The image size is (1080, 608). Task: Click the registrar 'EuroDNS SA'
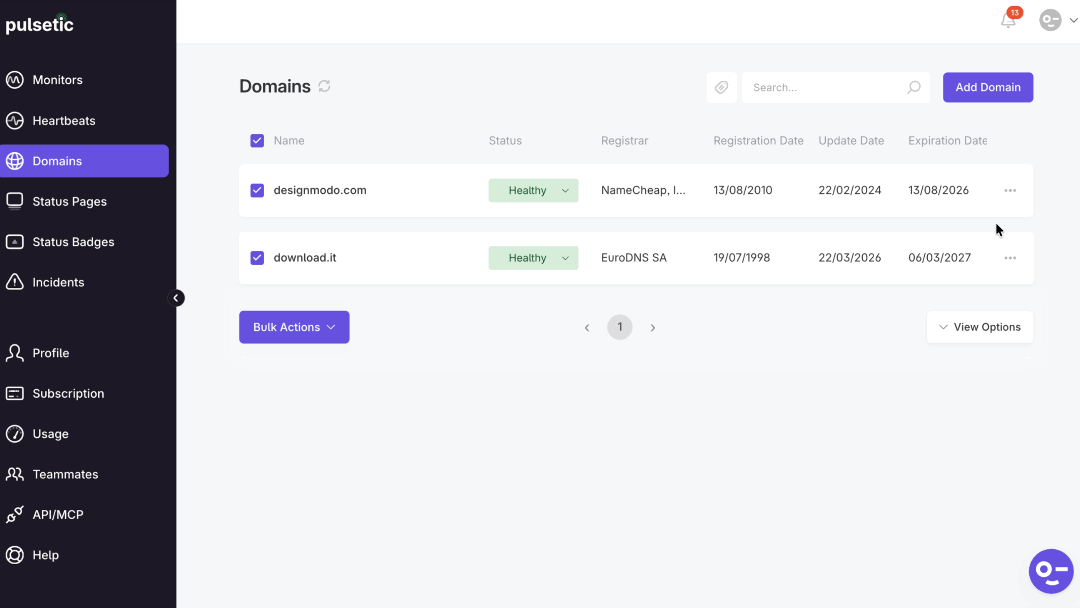click(634, 258)
